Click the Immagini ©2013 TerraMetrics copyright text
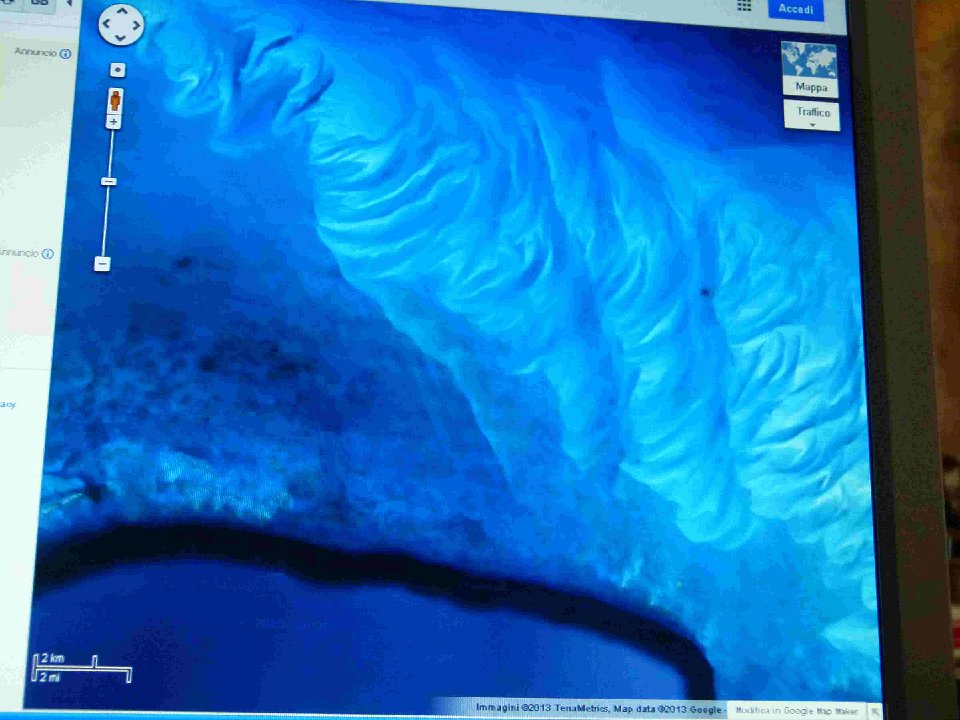 (542, 708)
